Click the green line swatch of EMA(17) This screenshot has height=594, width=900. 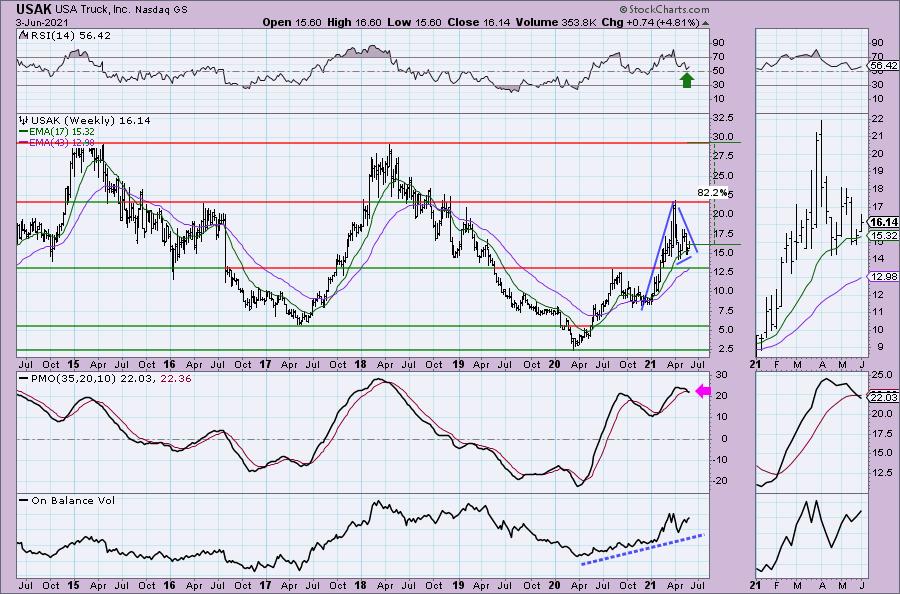[24, 132]
